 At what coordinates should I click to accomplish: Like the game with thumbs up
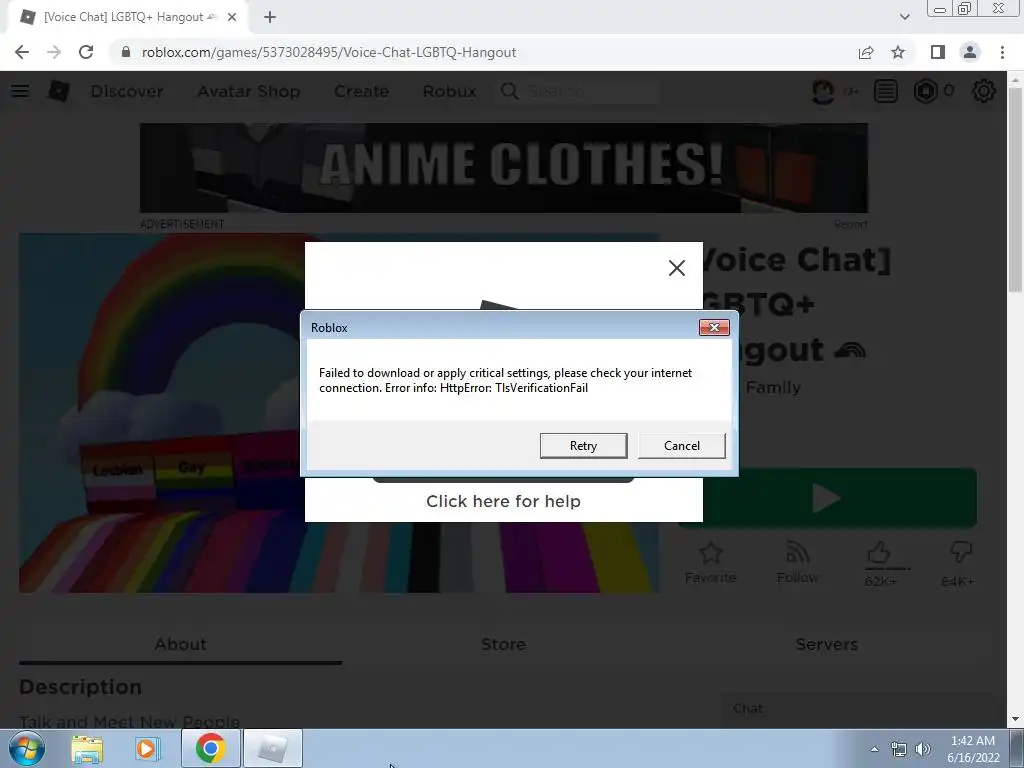point(879,554)
